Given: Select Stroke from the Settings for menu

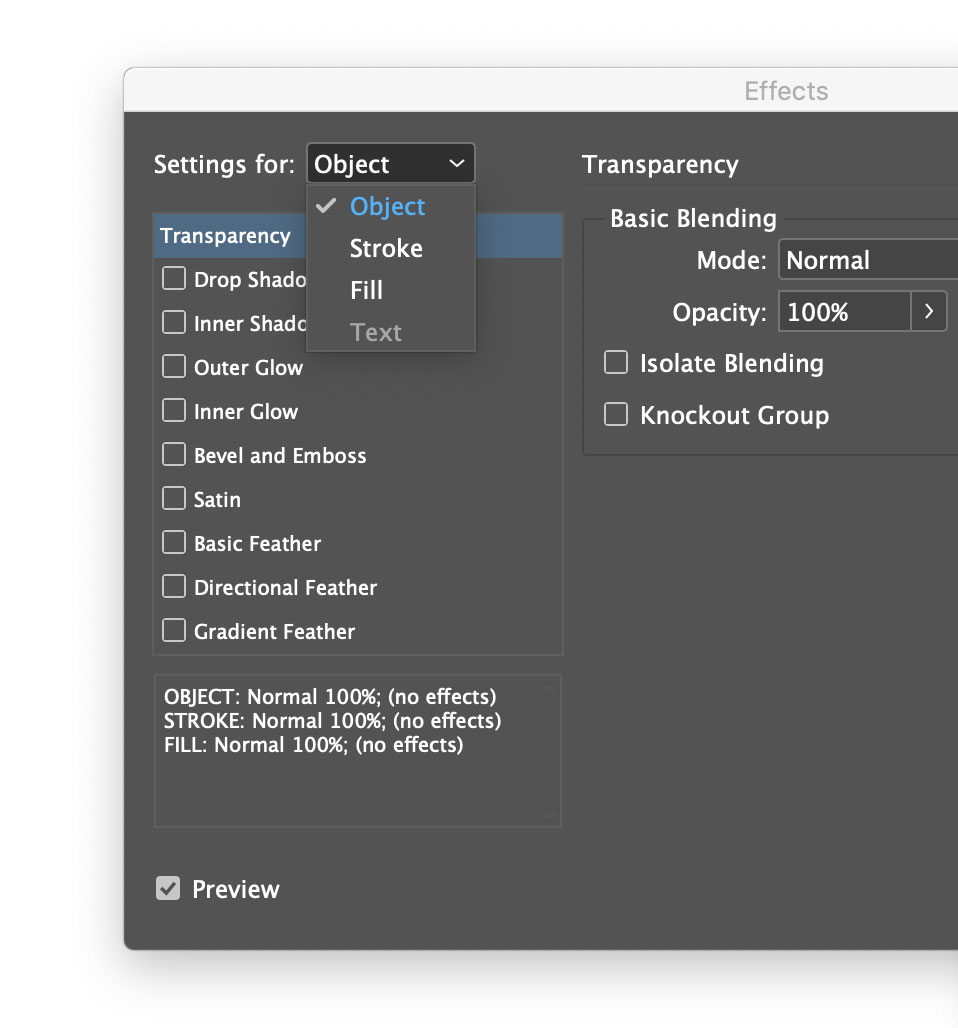Looking at the screenshot, I should [385, 248].
